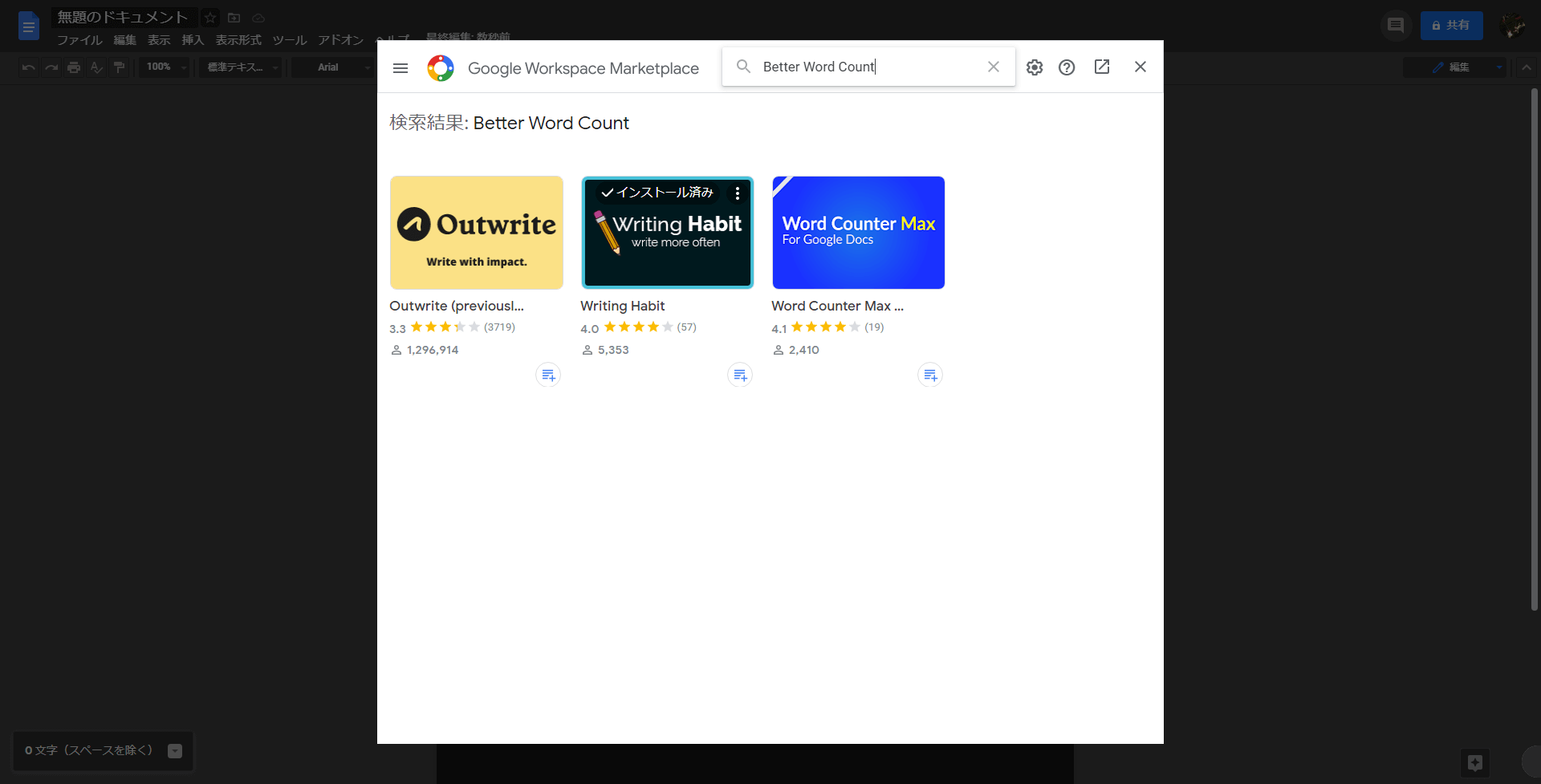Open the Writing Habit add-on thumbnail
1541x784 pixels.
coord(668,233)
